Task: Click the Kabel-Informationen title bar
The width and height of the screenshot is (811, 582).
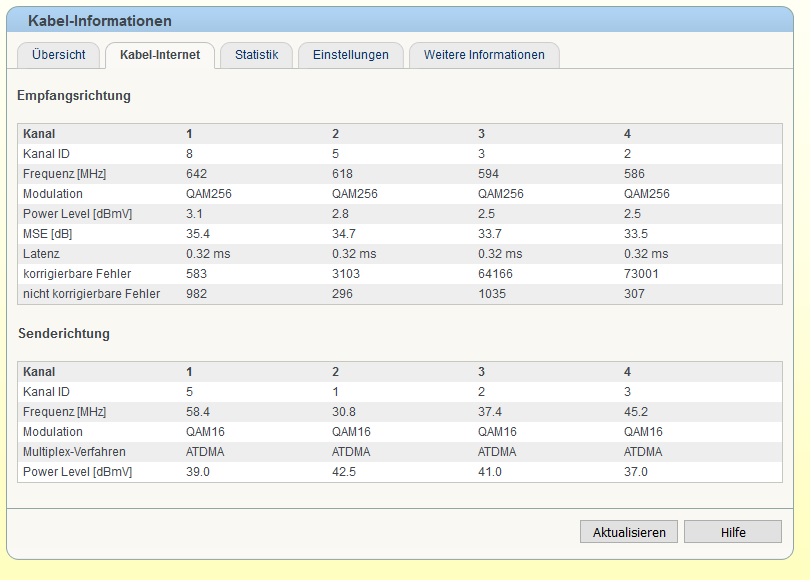Action: pos(99,21)
